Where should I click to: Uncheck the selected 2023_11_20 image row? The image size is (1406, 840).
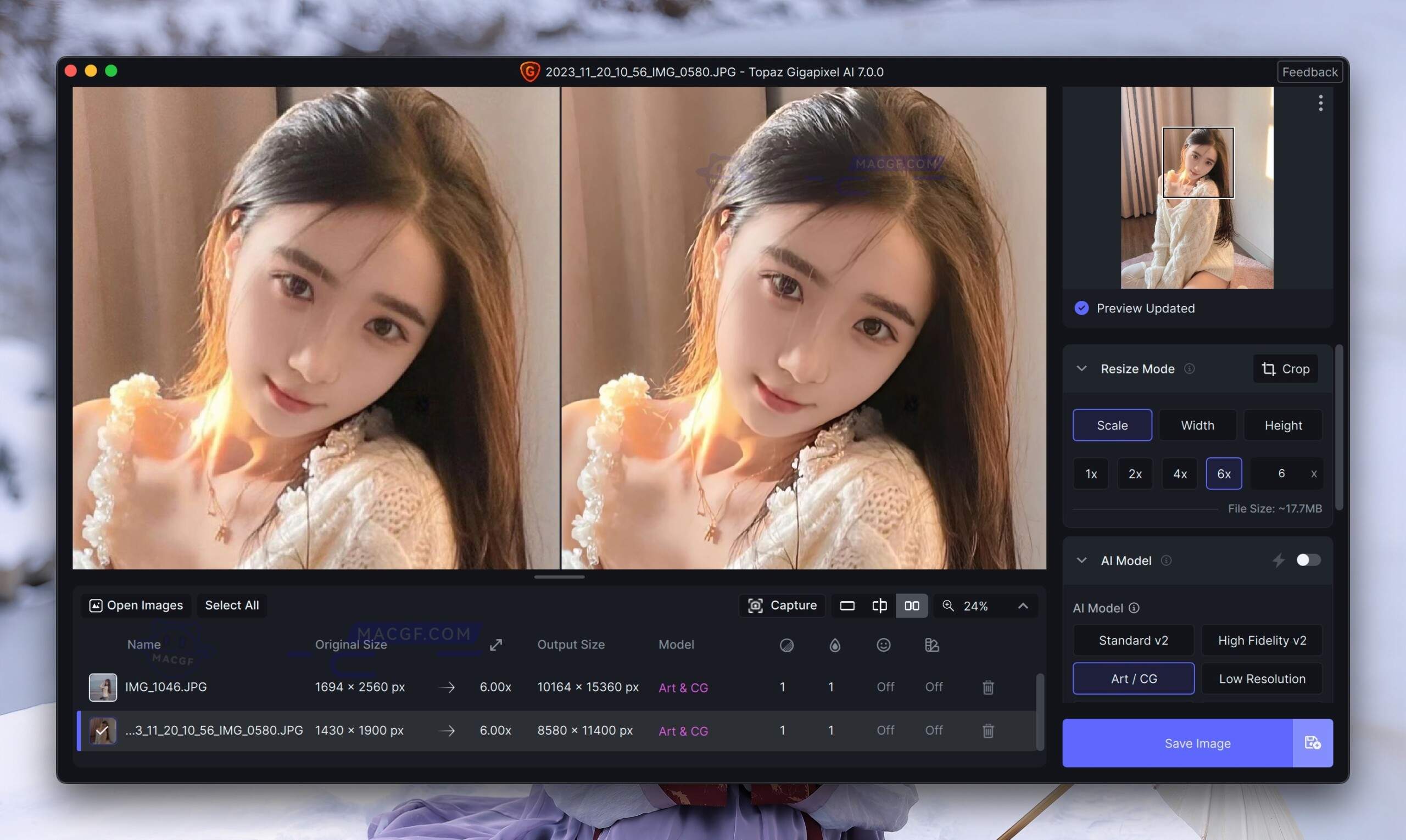[x=103, y=730]
